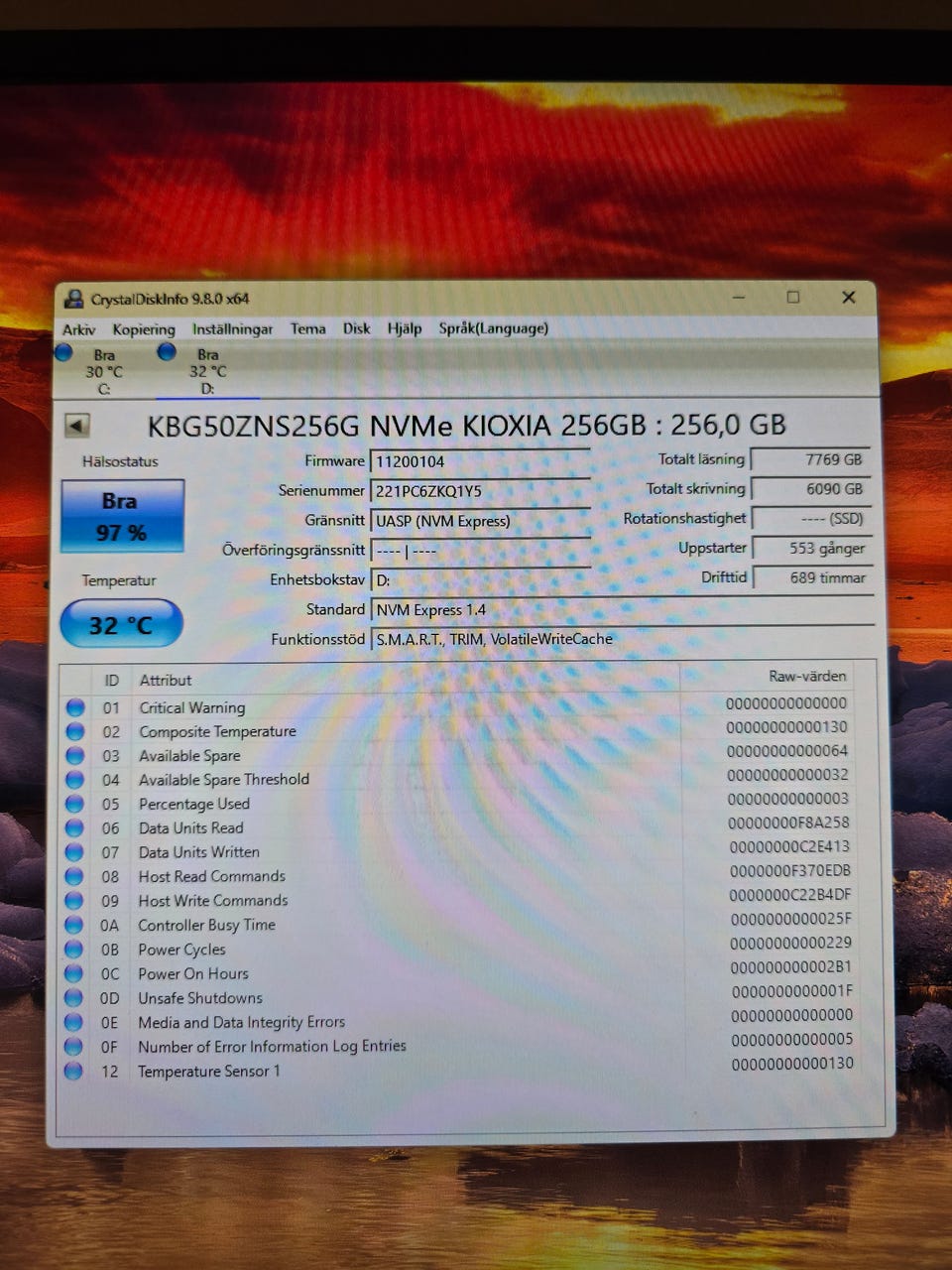Open the Inställningar menu
Viewport: 952px width, 1270px height.
pos(232,329)
